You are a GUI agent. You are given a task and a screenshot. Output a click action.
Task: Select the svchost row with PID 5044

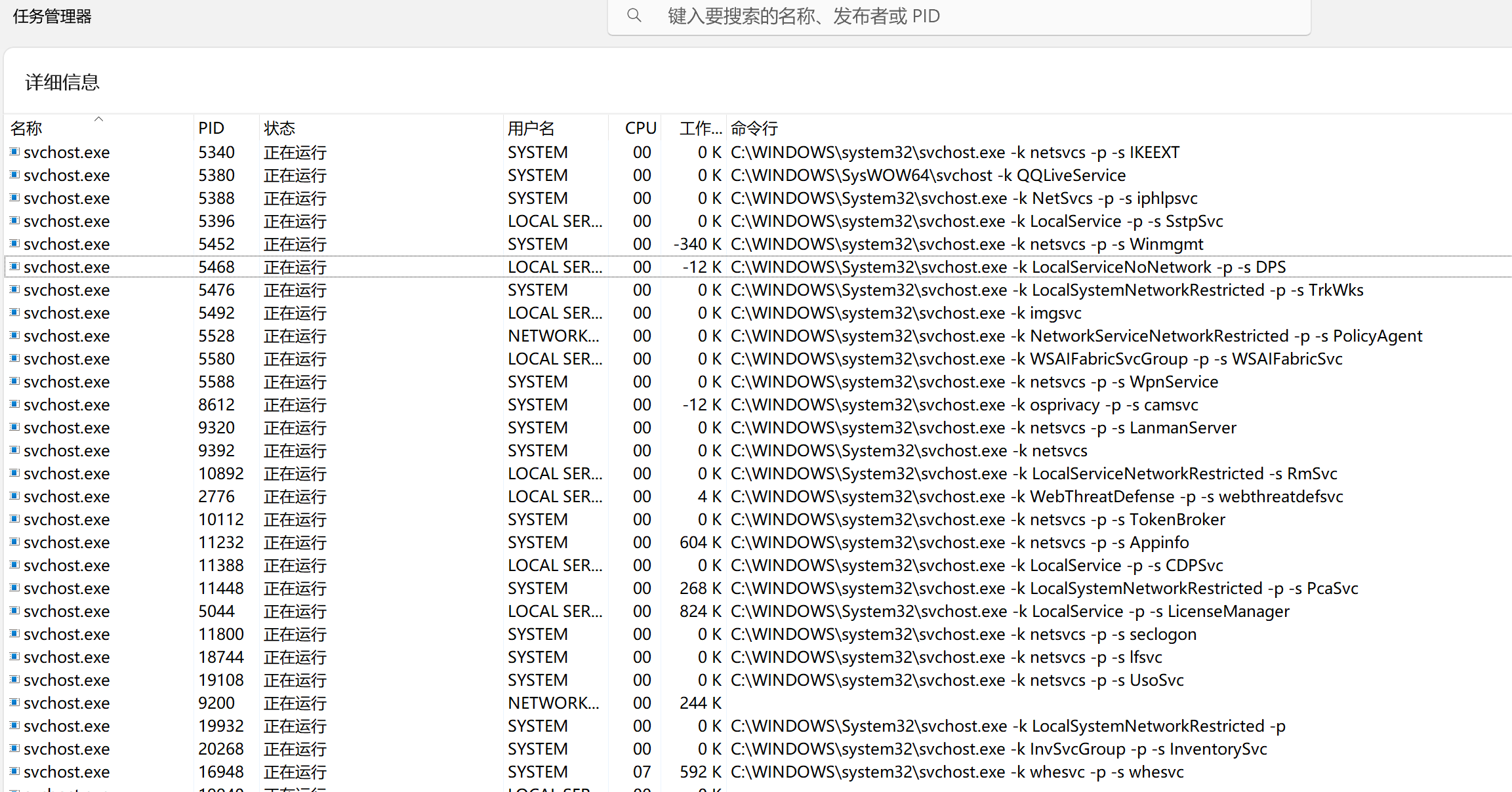[216, 611]
